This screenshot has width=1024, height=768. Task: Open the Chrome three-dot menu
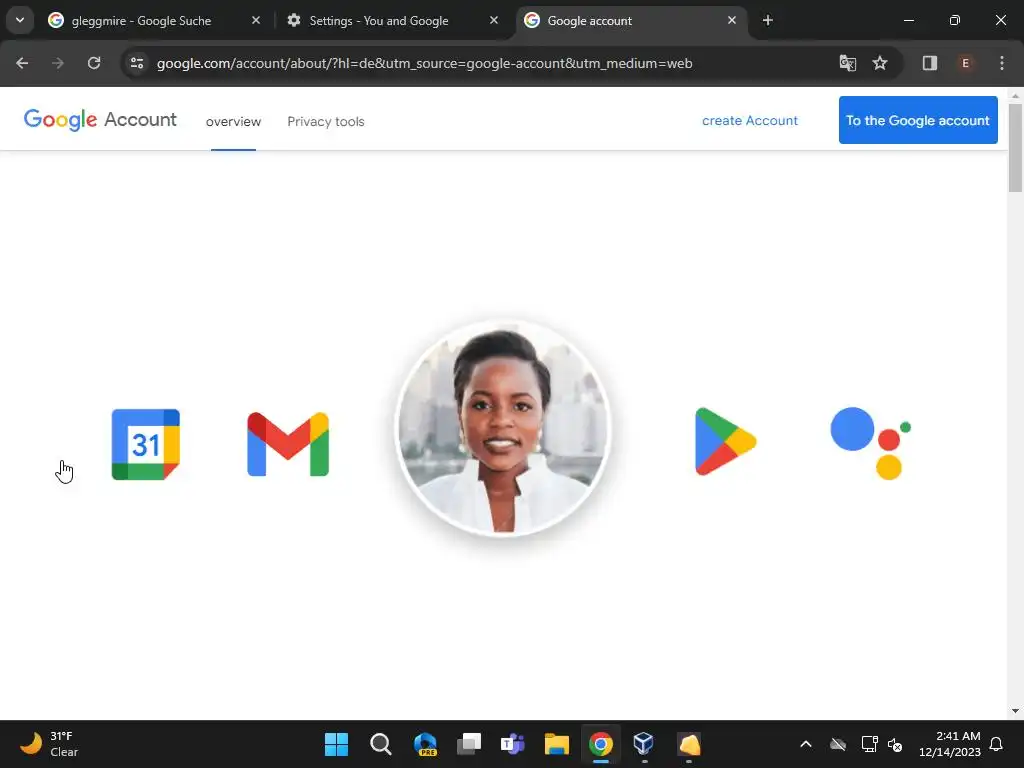(x=1002, y=63)
